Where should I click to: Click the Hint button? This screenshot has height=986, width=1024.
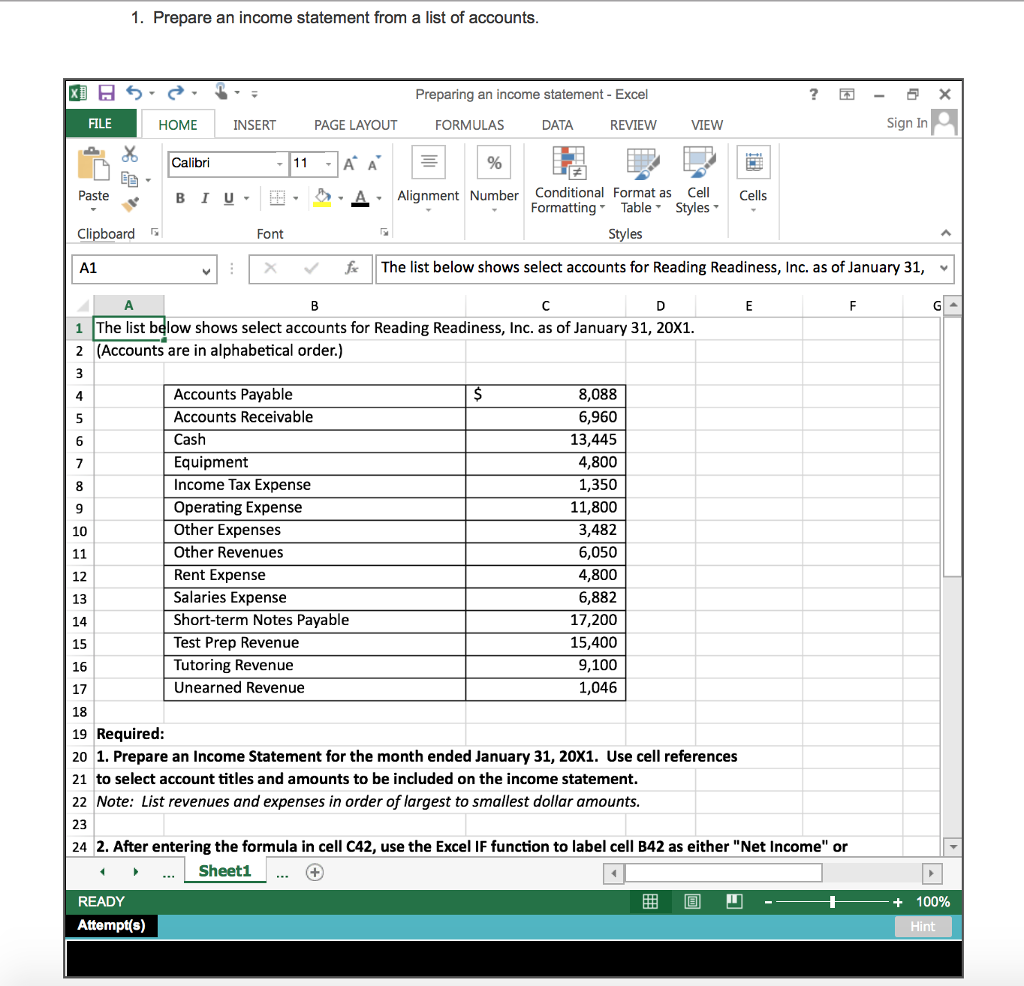pyautogui.click(x=922, y=926)
